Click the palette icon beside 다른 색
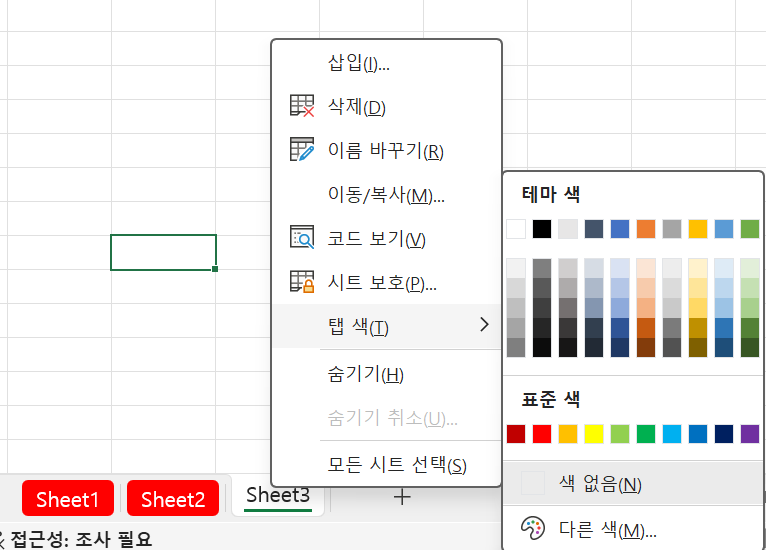 [532, 528]
